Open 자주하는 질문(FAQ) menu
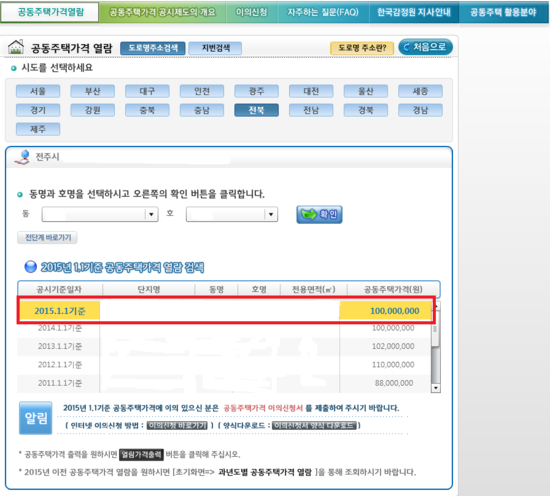The height and width of the screenshot is (496, 550). (323, 12)
